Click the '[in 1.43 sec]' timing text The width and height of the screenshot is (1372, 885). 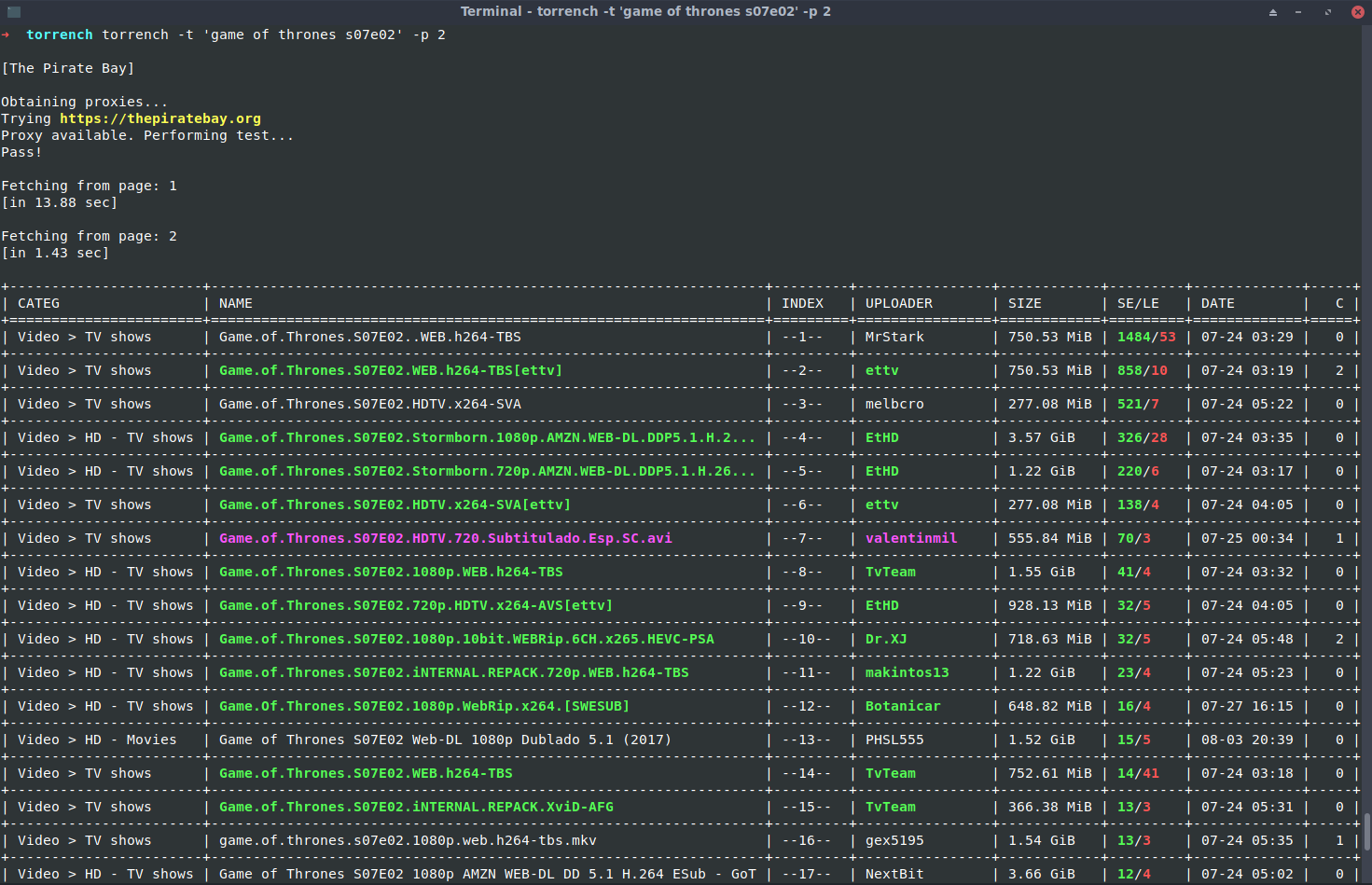click(x=55, y=253)
